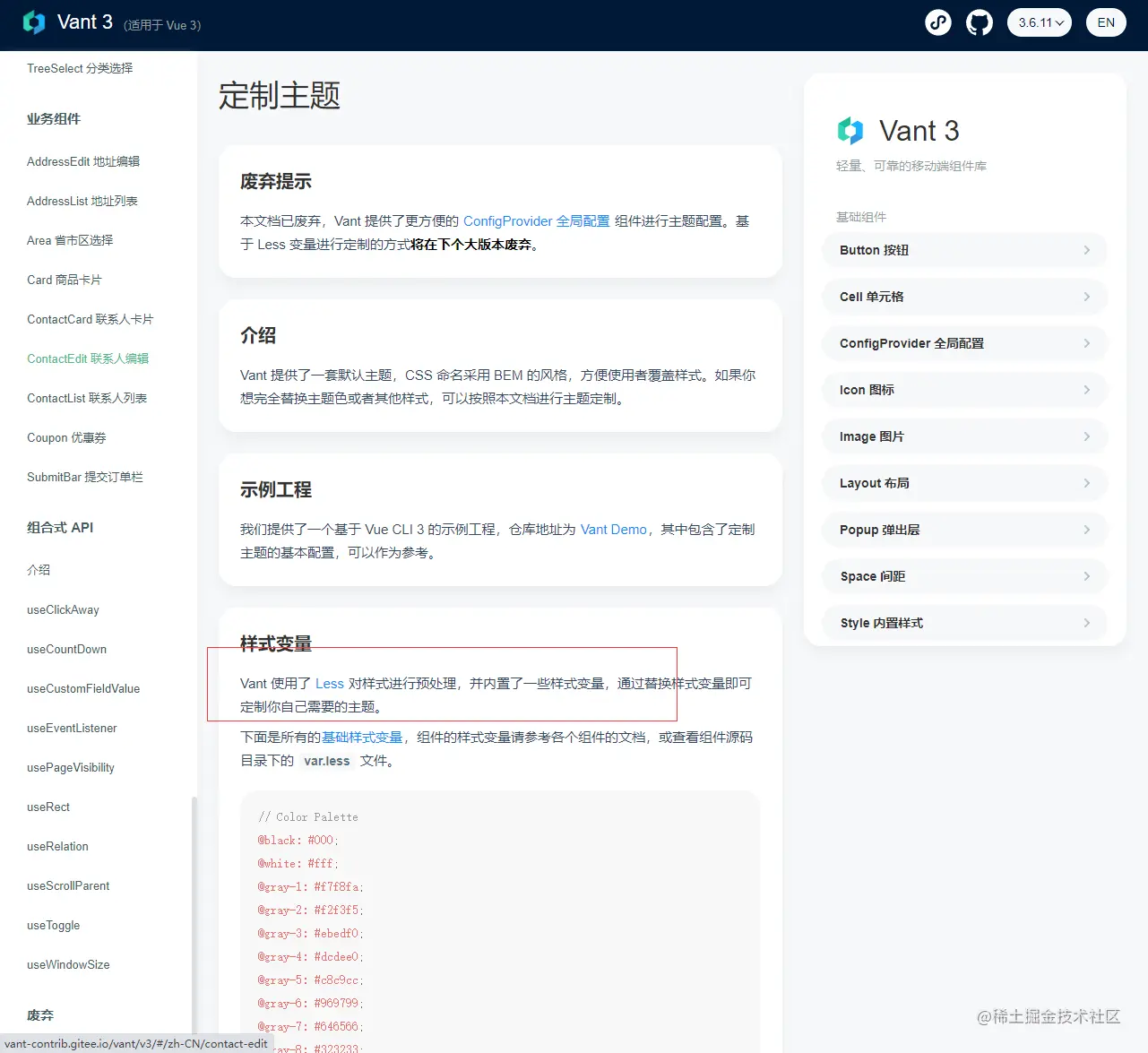Open ContactCard 联系人卡片 page

coord(90,319)
